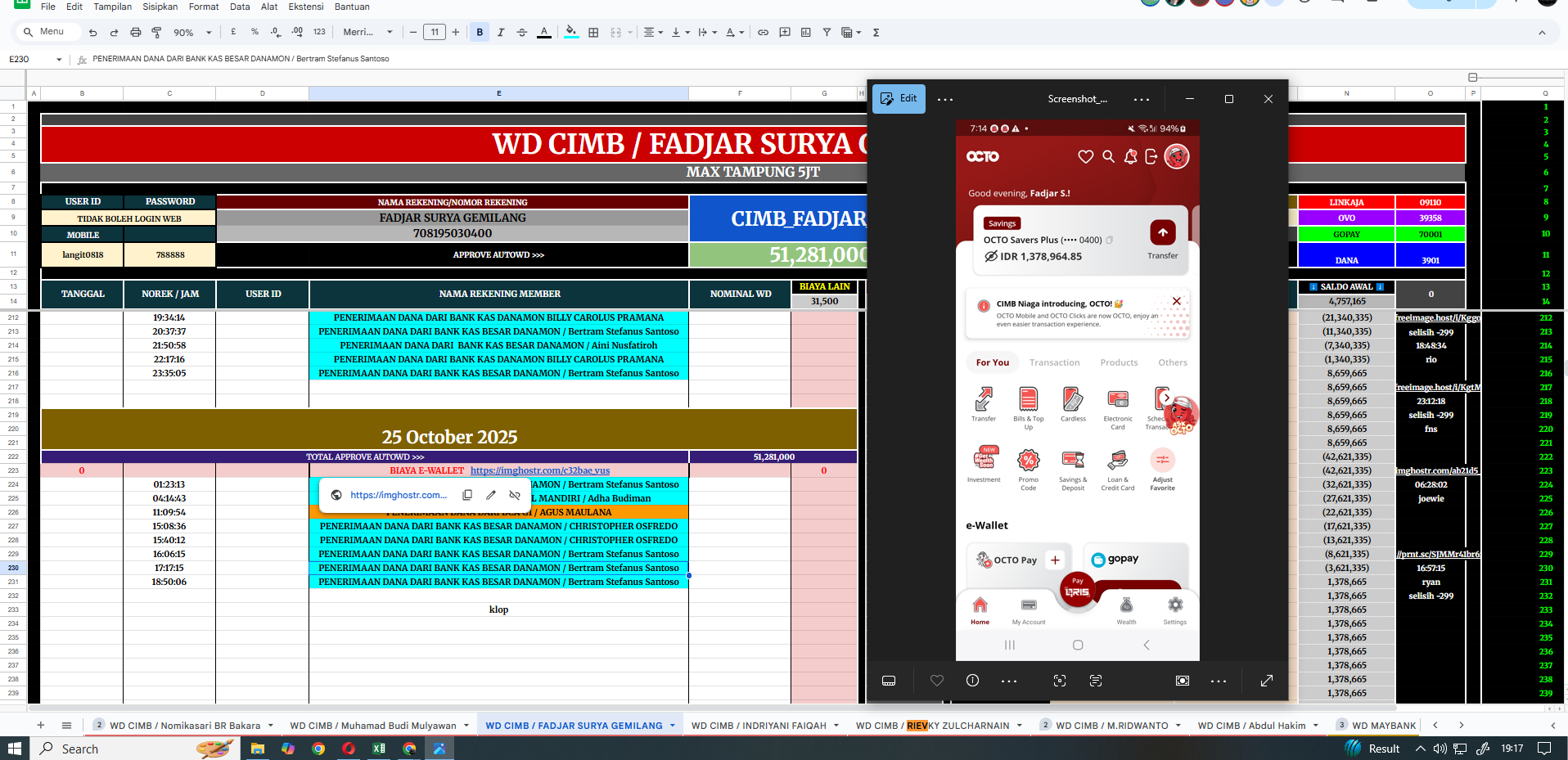
Task: Switch to WD MAYBANK sheet tab
Action: (x=1384, y=726)
